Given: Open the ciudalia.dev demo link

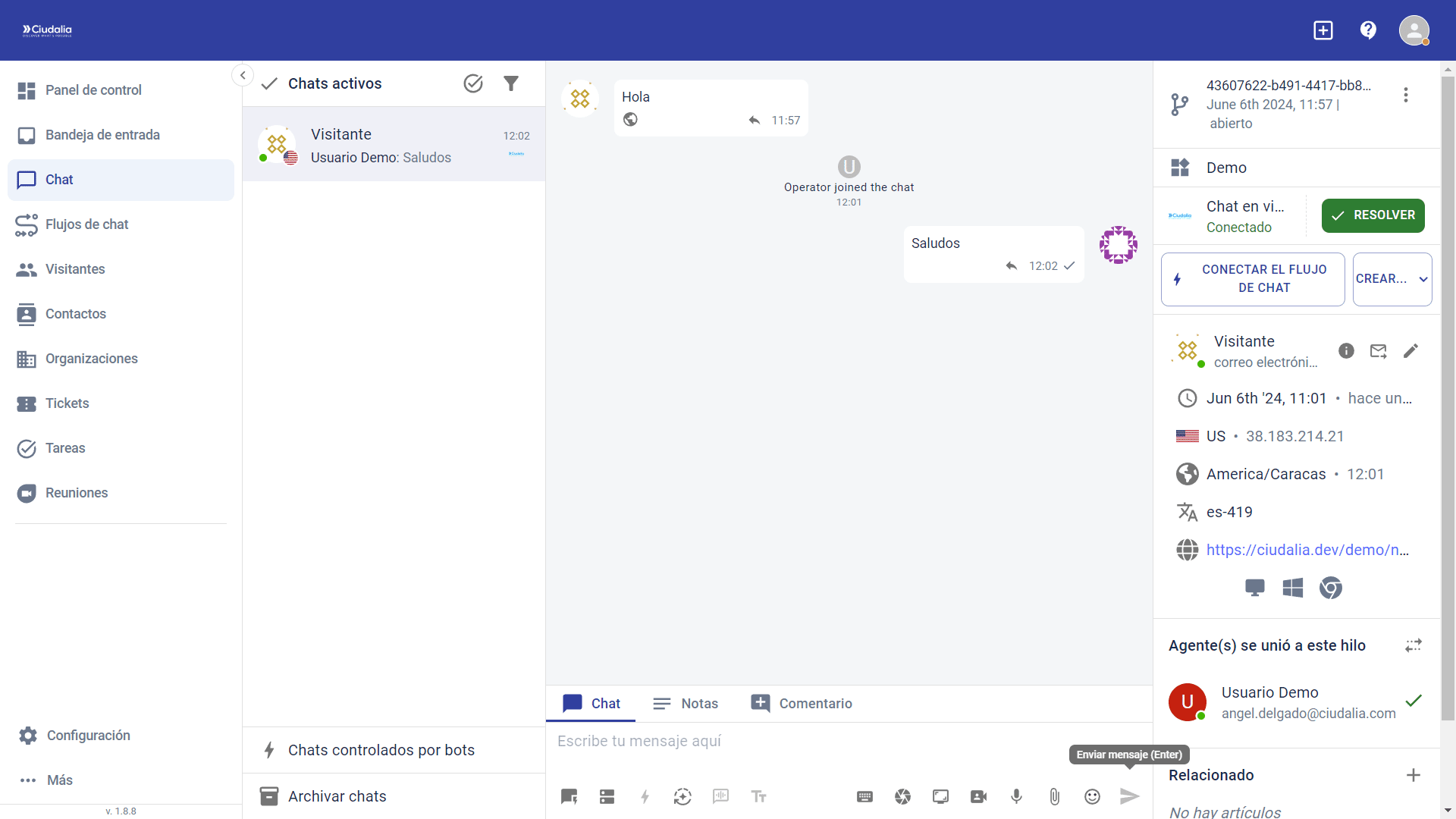Looking at the screenshot, I should click(x=1307, y=550).
